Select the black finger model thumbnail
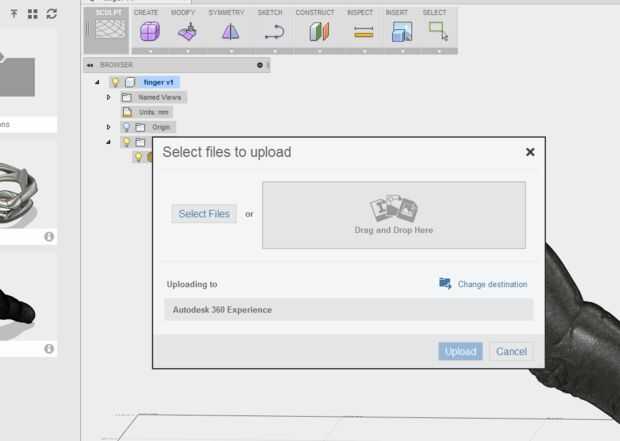Screen dimensions: 620x441 point(17,308)
